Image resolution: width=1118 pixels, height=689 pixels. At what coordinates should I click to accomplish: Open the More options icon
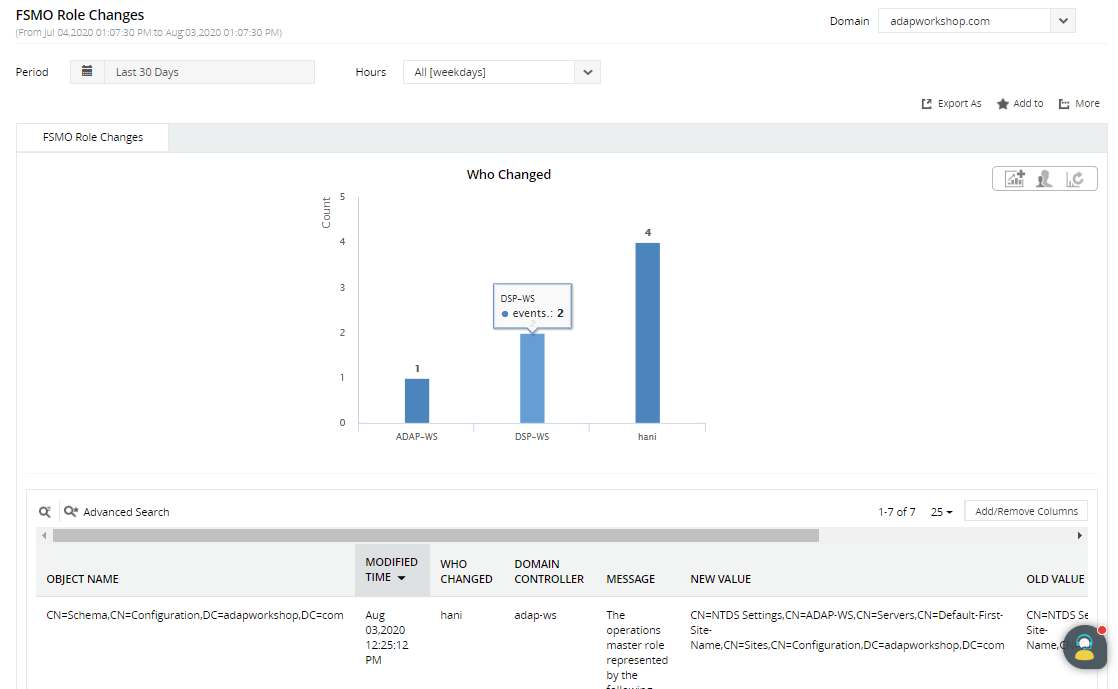coord(1064,104)
